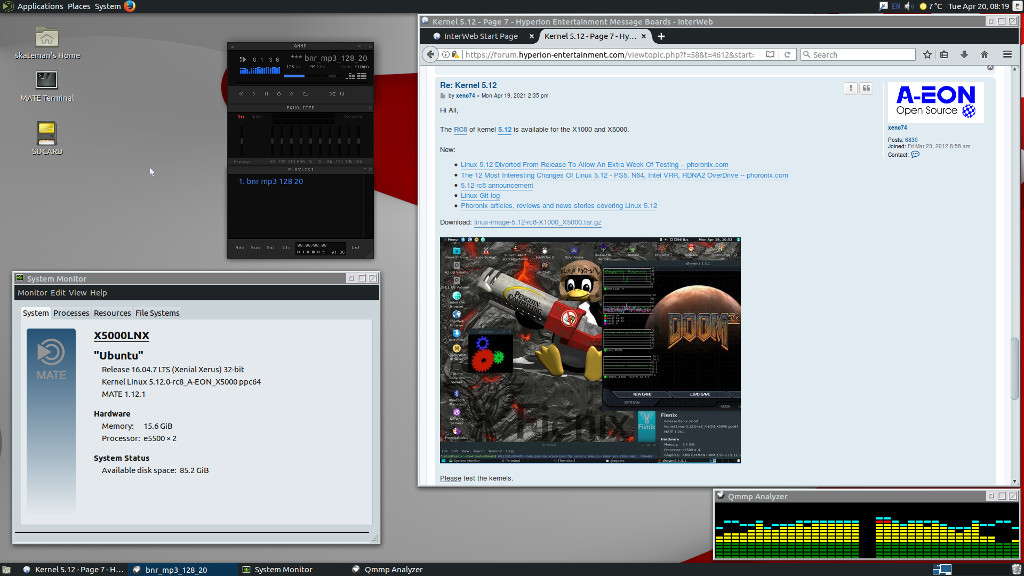1024x576 pixels.
Task: Skip to next track in Qmmp
Action: point(292,94)
